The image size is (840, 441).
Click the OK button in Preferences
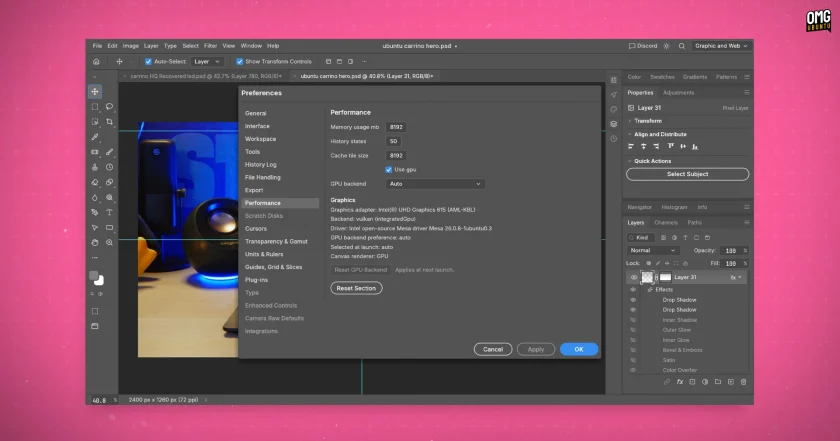[579, 349]
